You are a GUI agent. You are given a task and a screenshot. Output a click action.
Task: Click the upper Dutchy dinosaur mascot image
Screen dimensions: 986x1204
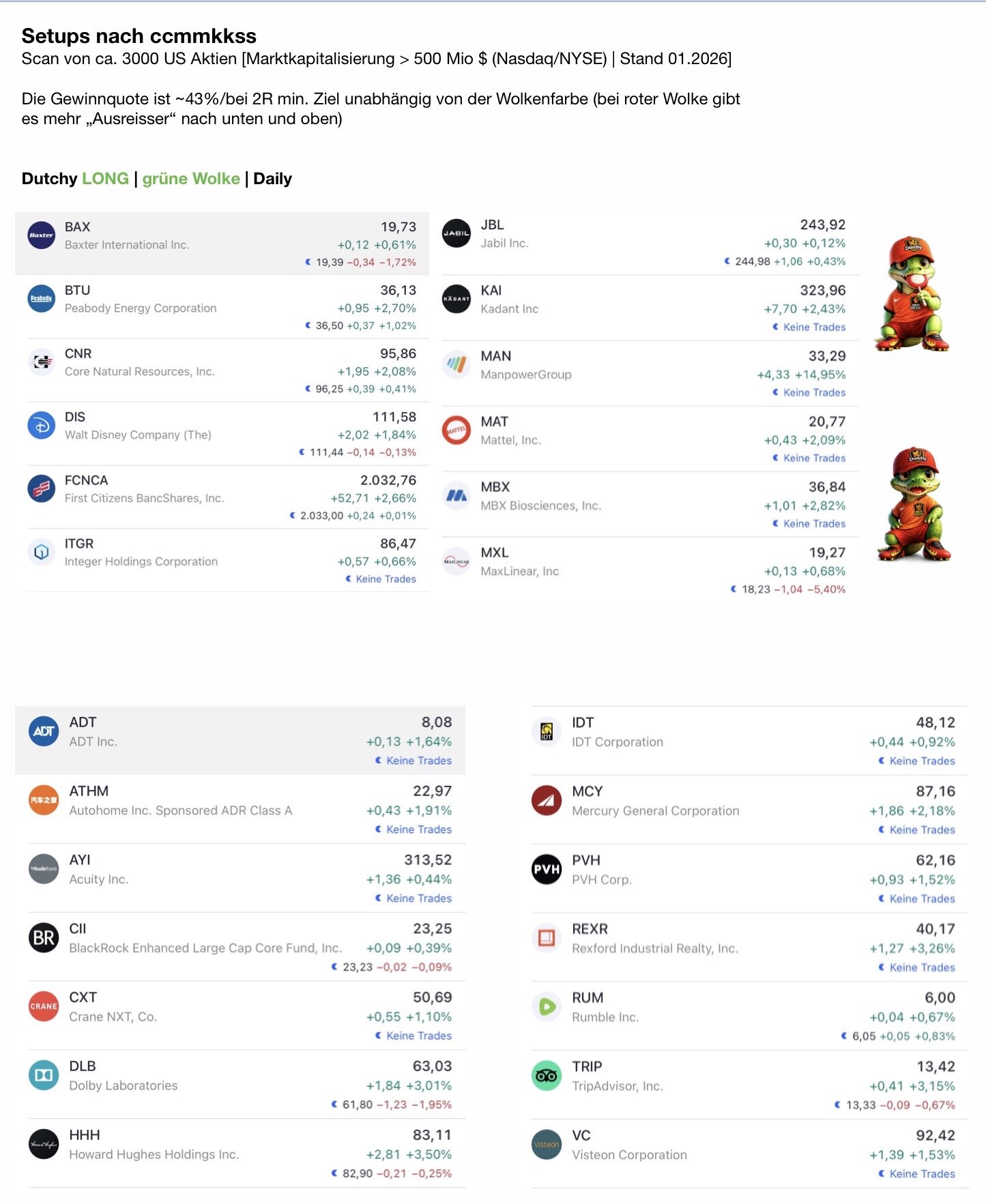[912, 294]
